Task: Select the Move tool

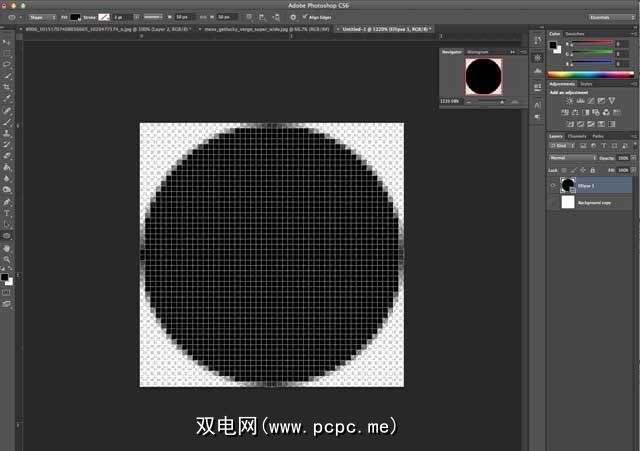Action: tap(7, 41)
